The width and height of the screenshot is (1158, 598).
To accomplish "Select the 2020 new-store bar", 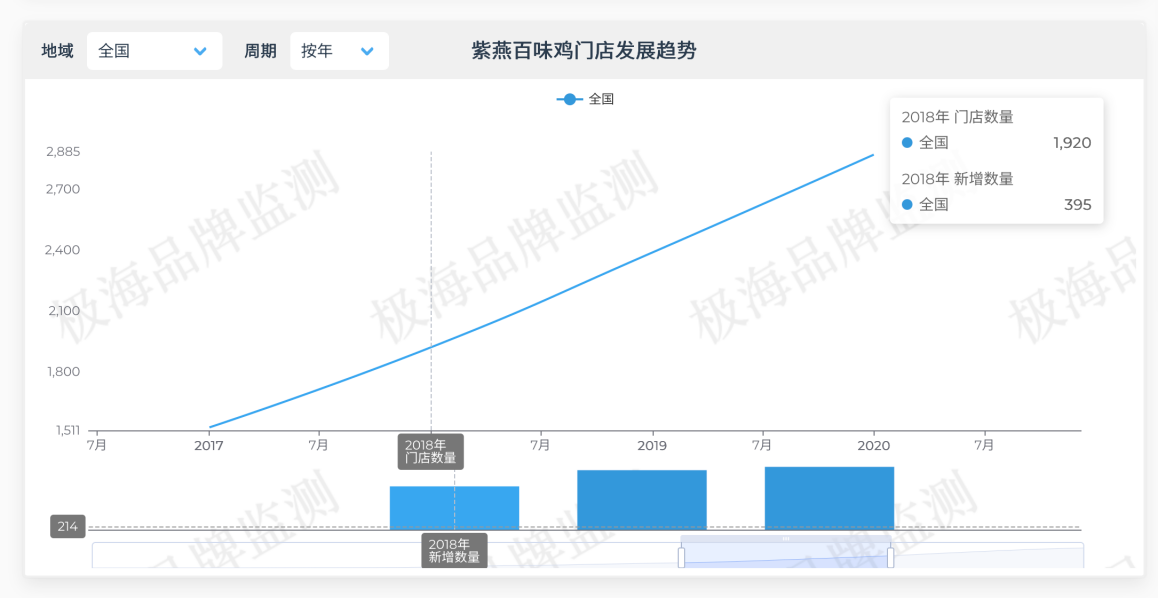I will [829, 497].
